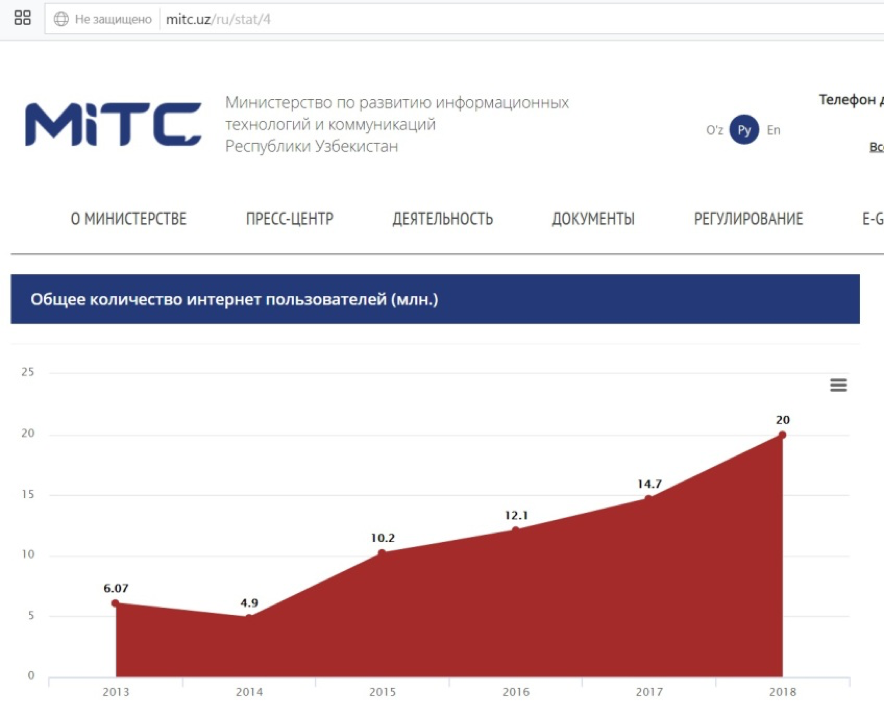Select the Ру language button
884x717 pixels.
(743, 130)
